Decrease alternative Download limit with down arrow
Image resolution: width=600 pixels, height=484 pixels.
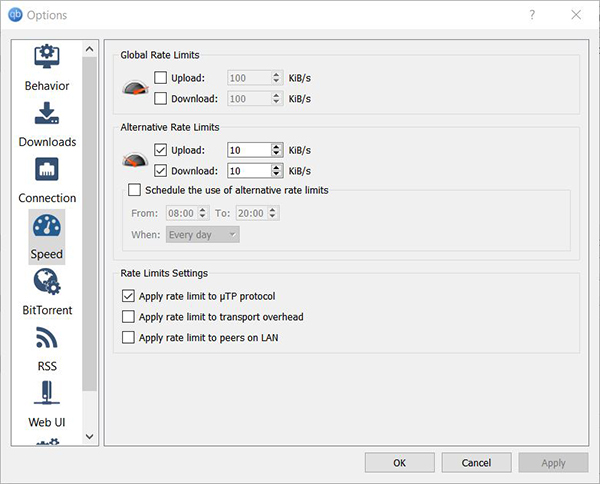coord(276,174)
